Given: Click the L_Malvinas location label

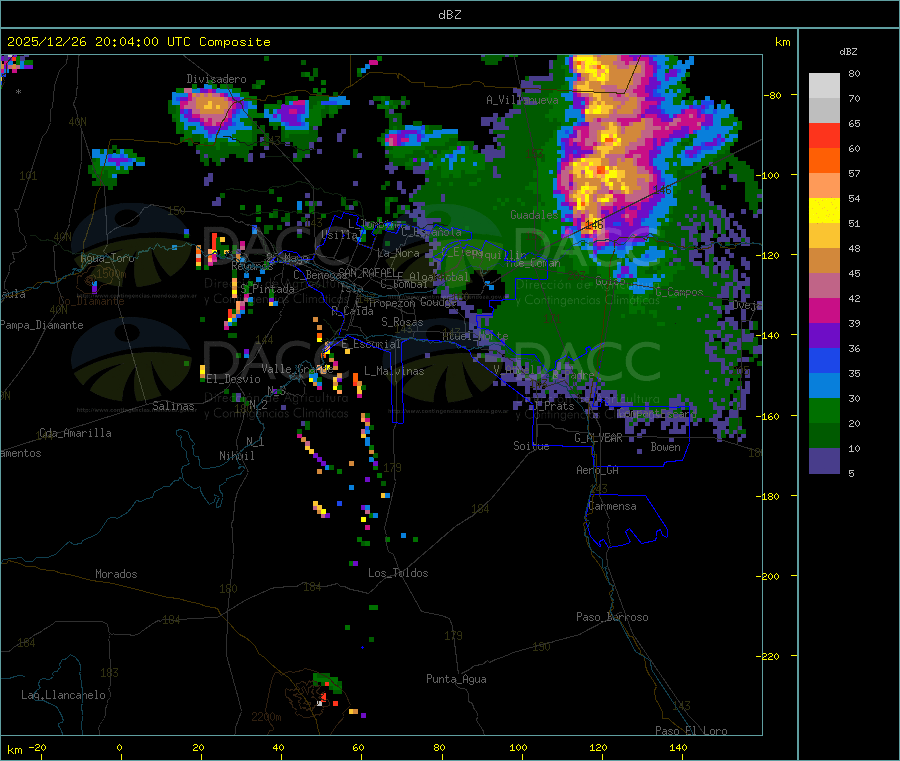Looking at the screenshot, I should 394,371.
